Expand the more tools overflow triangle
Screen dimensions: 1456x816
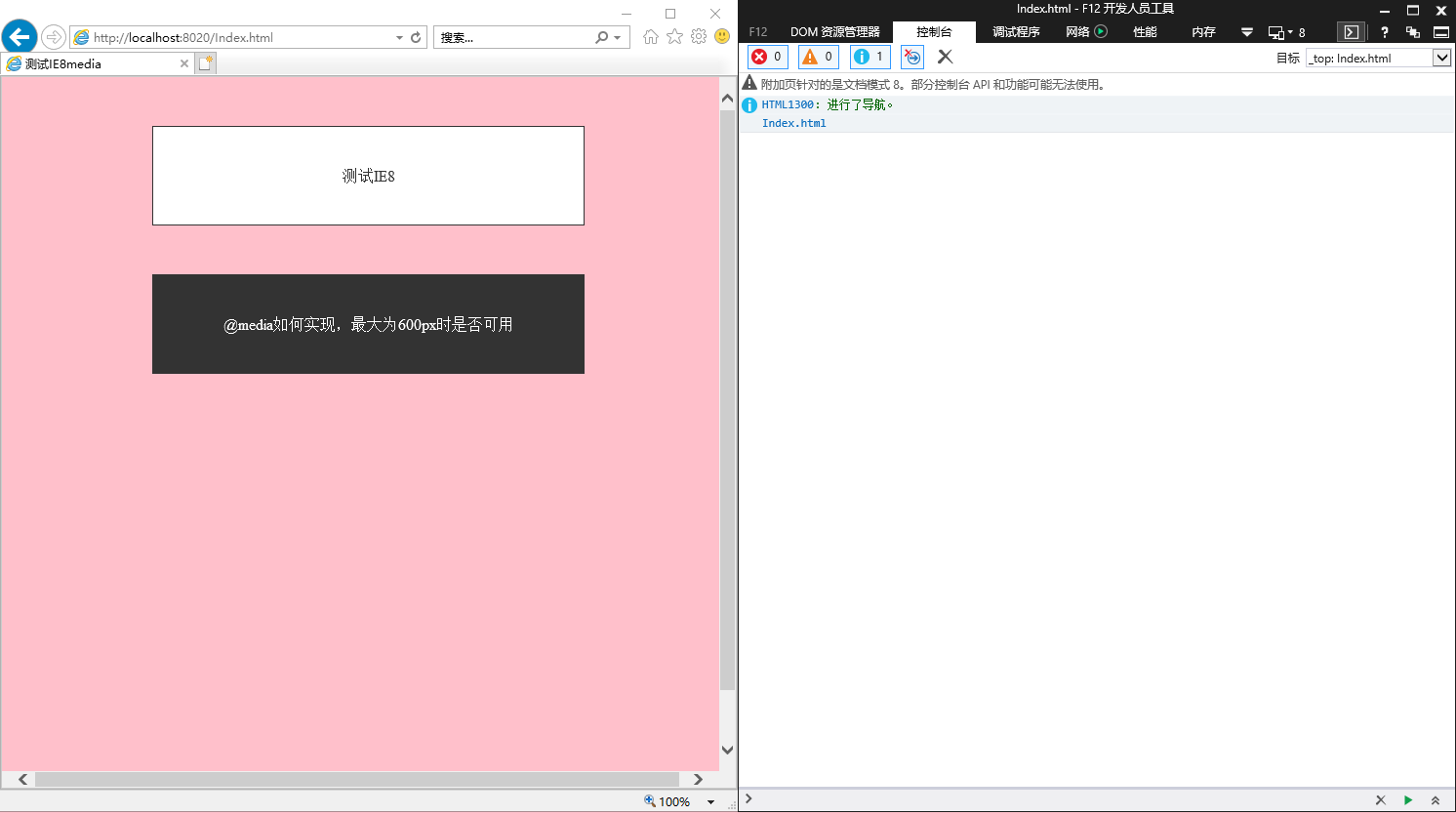(1246, 32)
